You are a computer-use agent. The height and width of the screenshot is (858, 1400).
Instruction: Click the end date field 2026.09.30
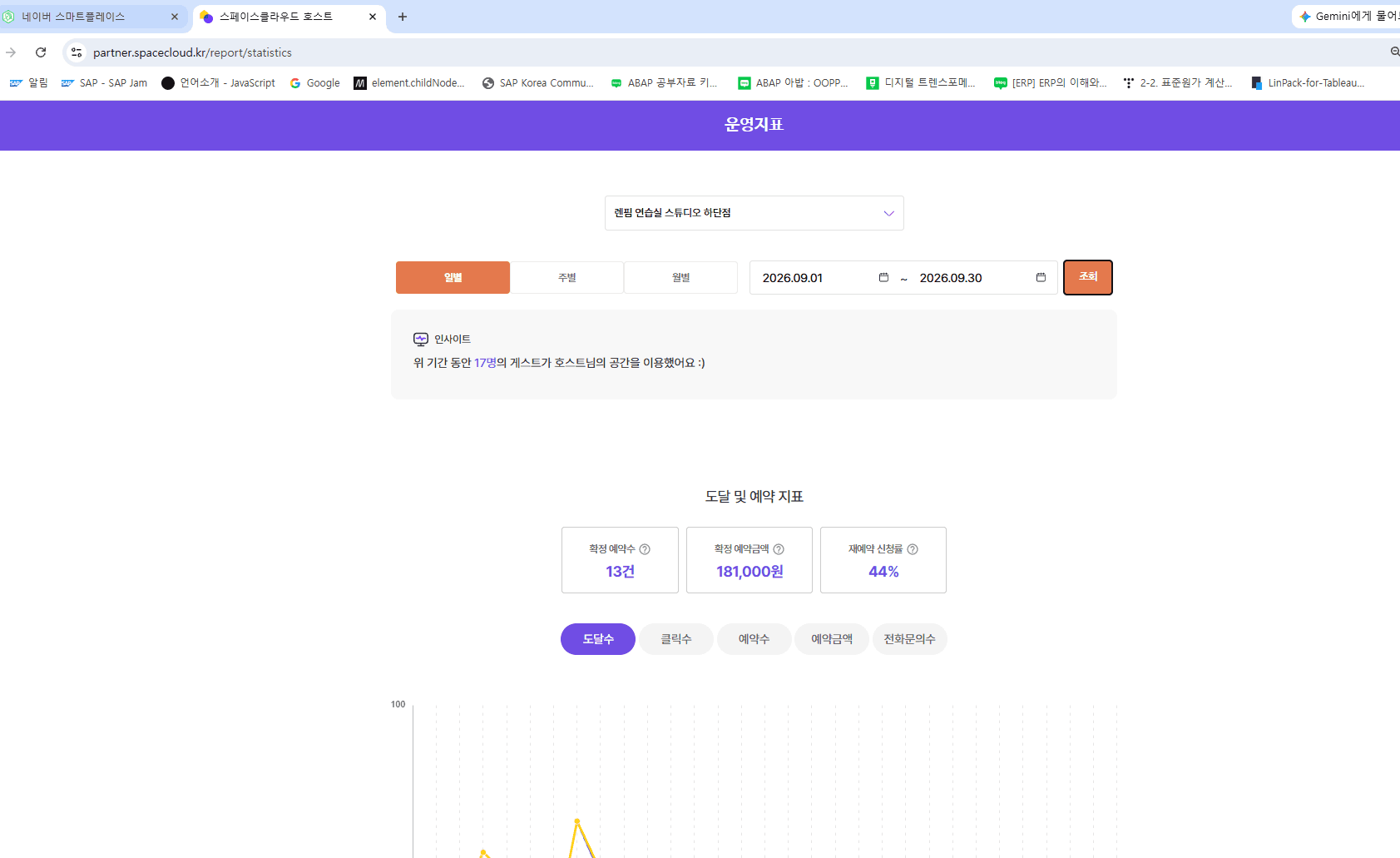tap(951, 278)
